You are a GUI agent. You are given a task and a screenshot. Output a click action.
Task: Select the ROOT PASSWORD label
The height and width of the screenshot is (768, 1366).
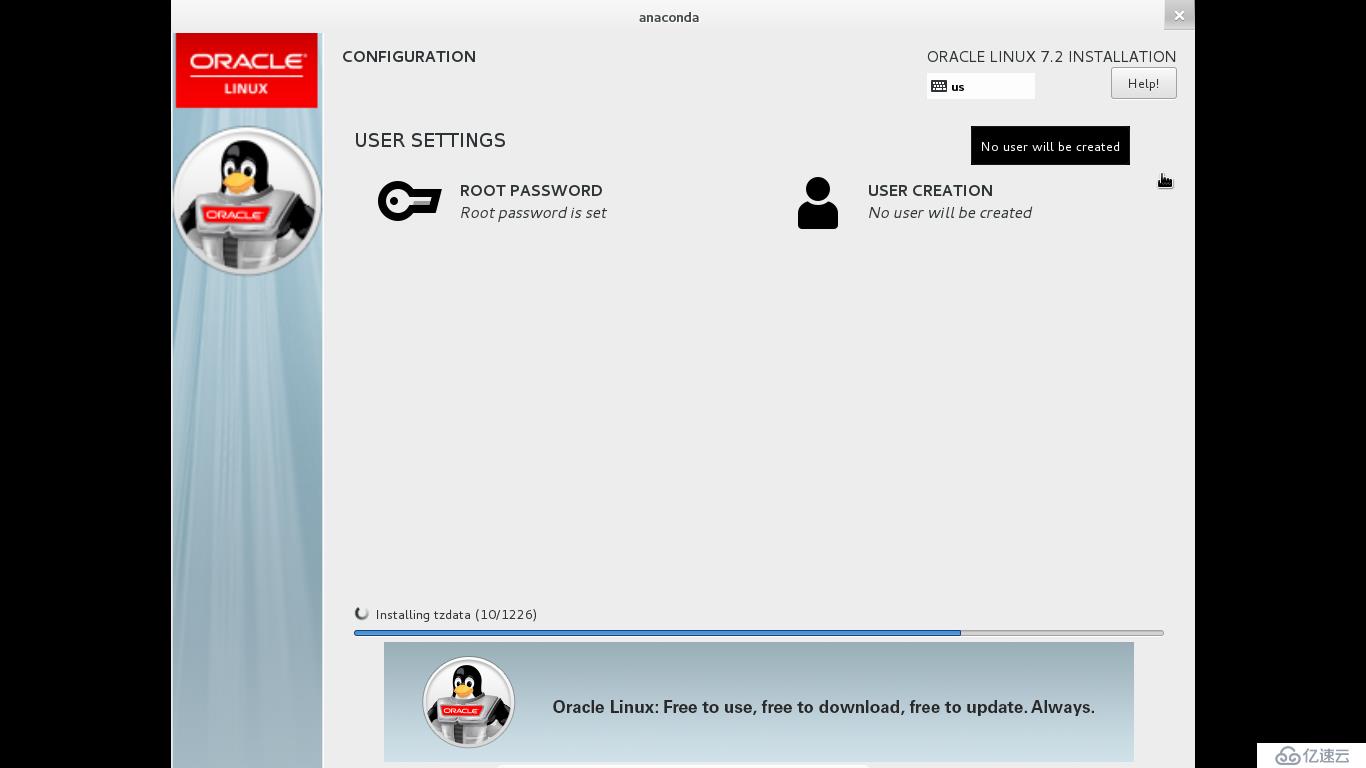pos(531,190)
